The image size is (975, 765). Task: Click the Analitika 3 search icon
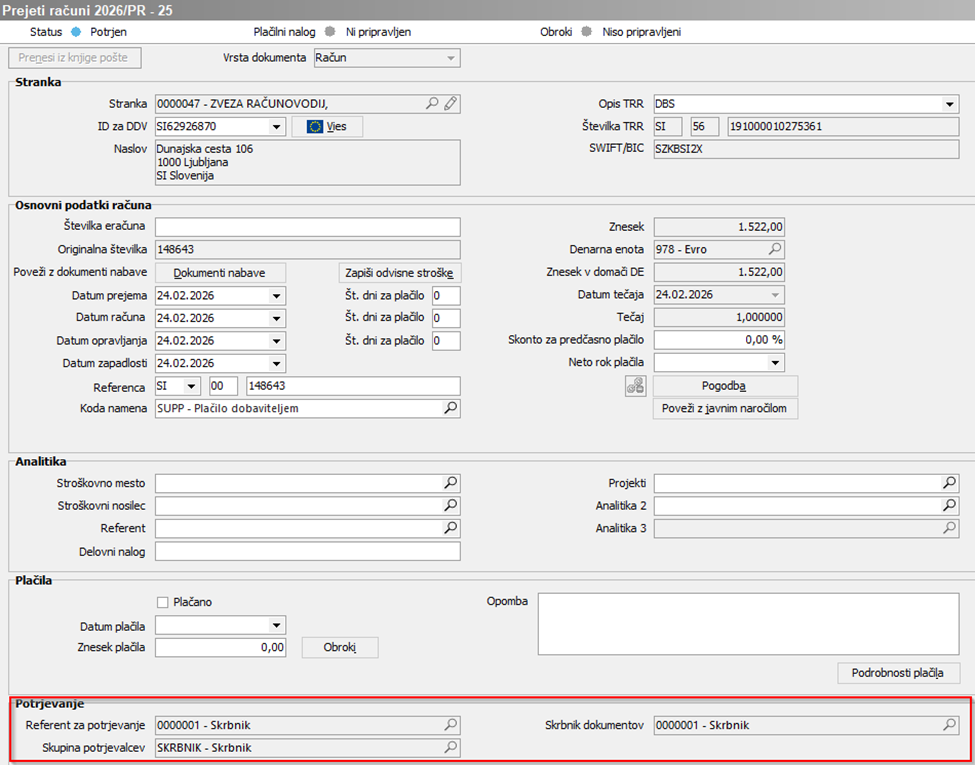(x=950, y=528)
